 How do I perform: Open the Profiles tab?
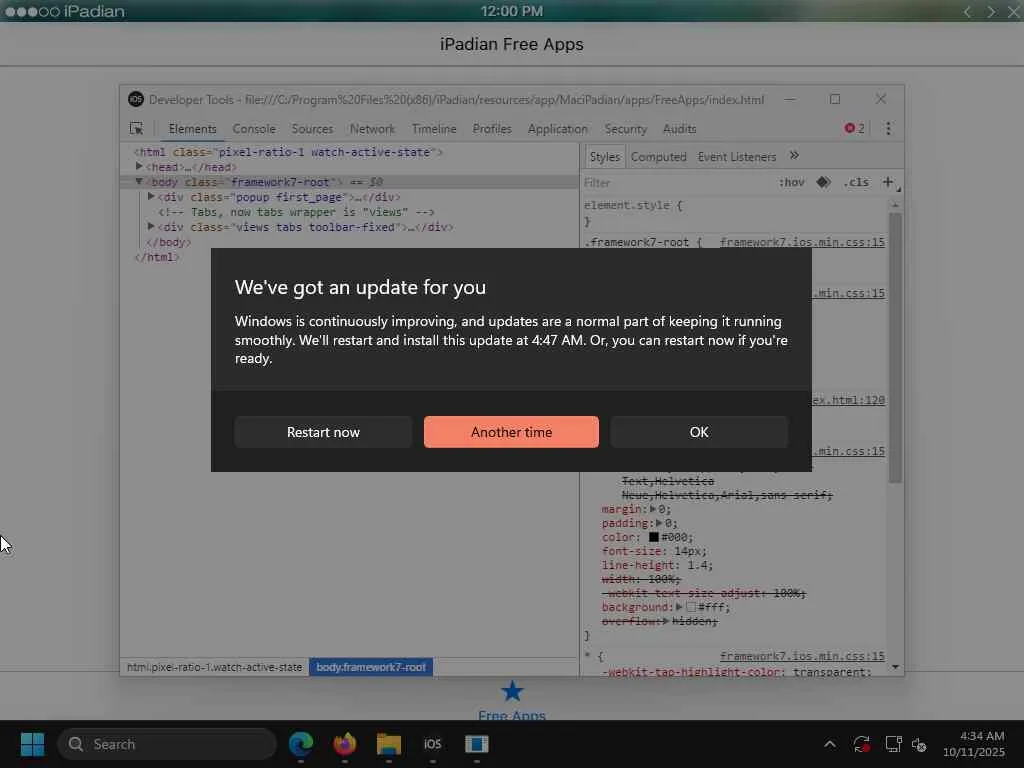pyautogui.click(x=492, y=129)
